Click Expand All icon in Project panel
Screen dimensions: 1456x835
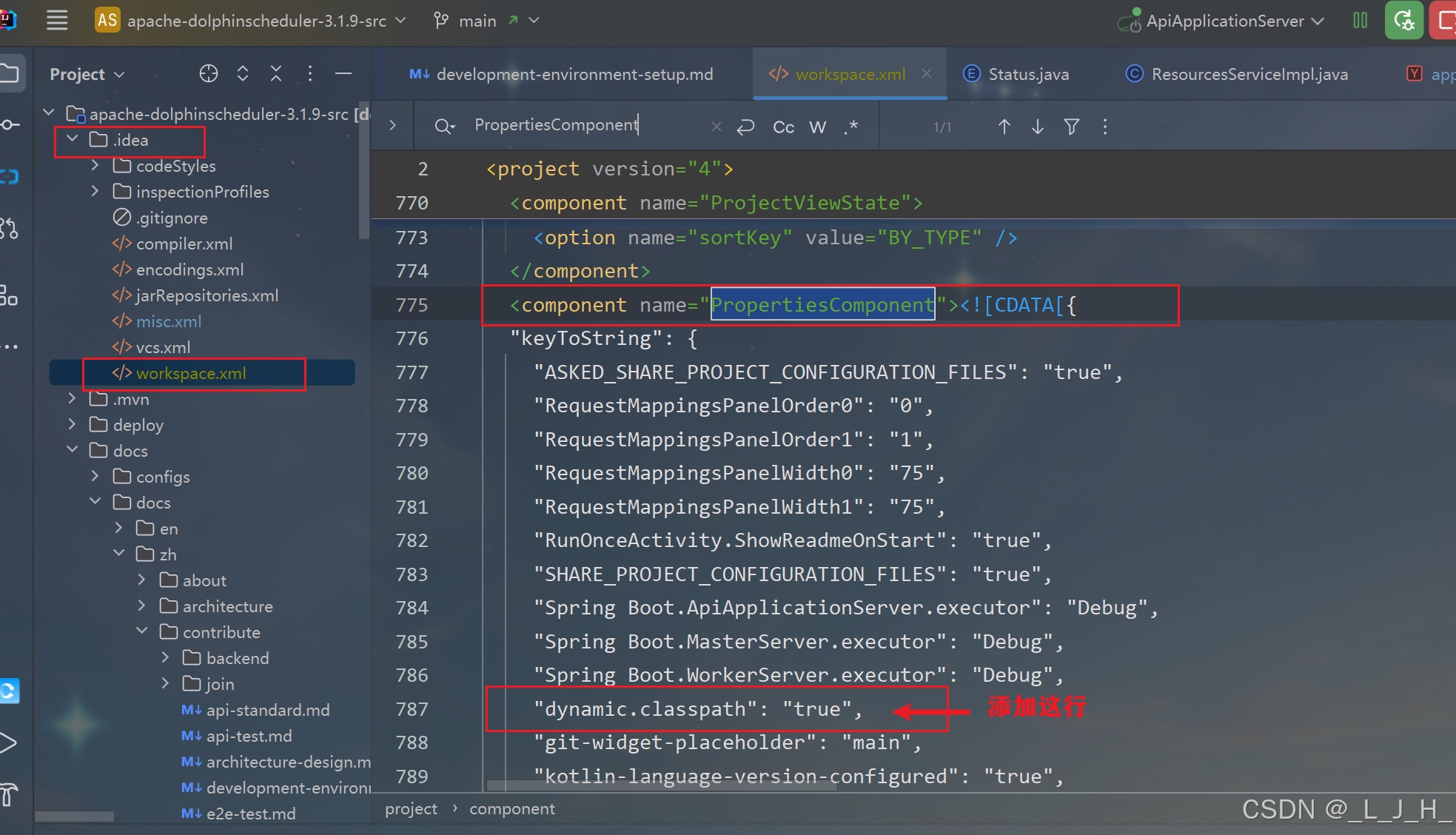coord(243,73)
